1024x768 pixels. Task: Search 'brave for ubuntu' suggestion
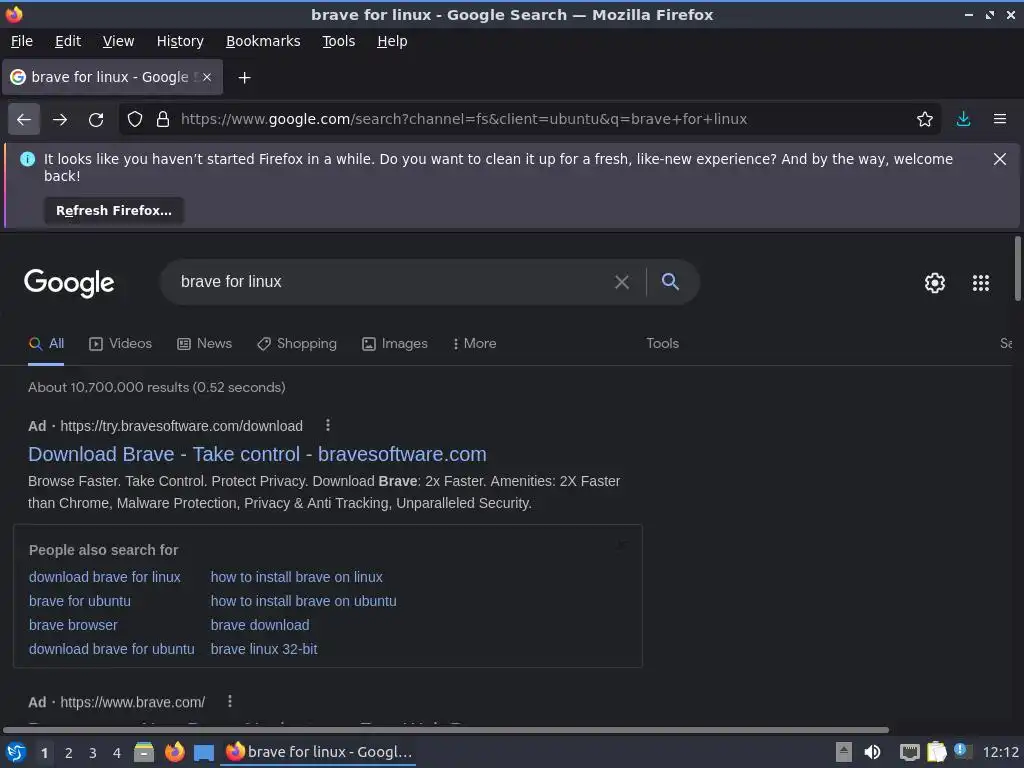tap(80, 601)
